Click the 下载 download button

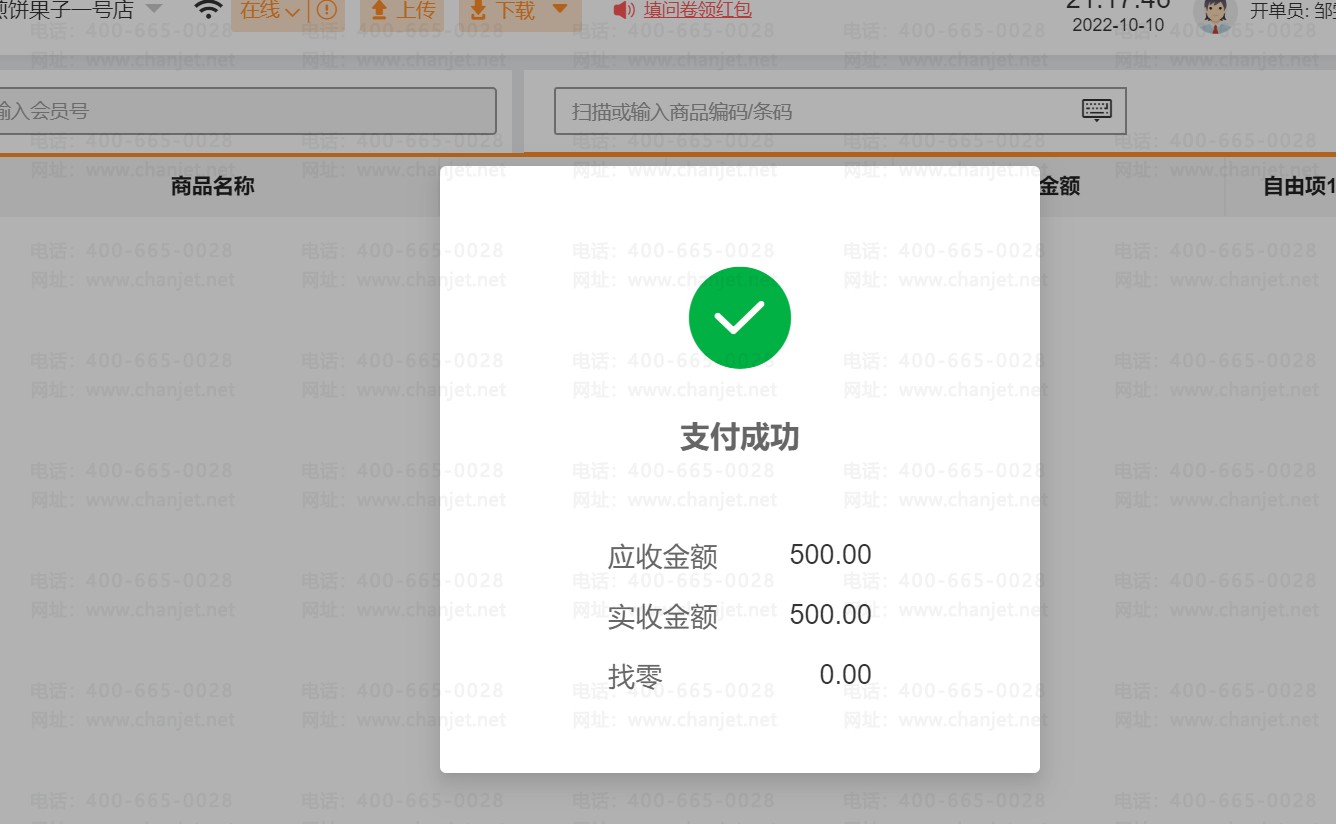click(502, 11)
